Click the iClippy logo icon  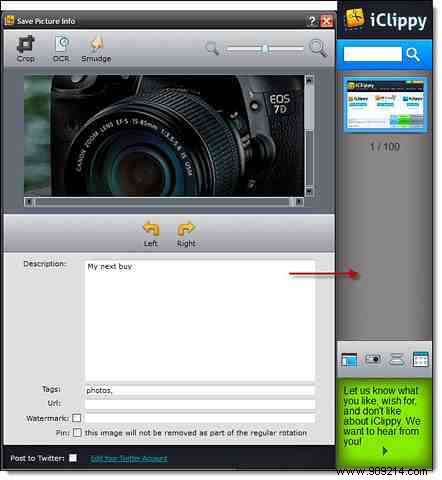(354, 18)
